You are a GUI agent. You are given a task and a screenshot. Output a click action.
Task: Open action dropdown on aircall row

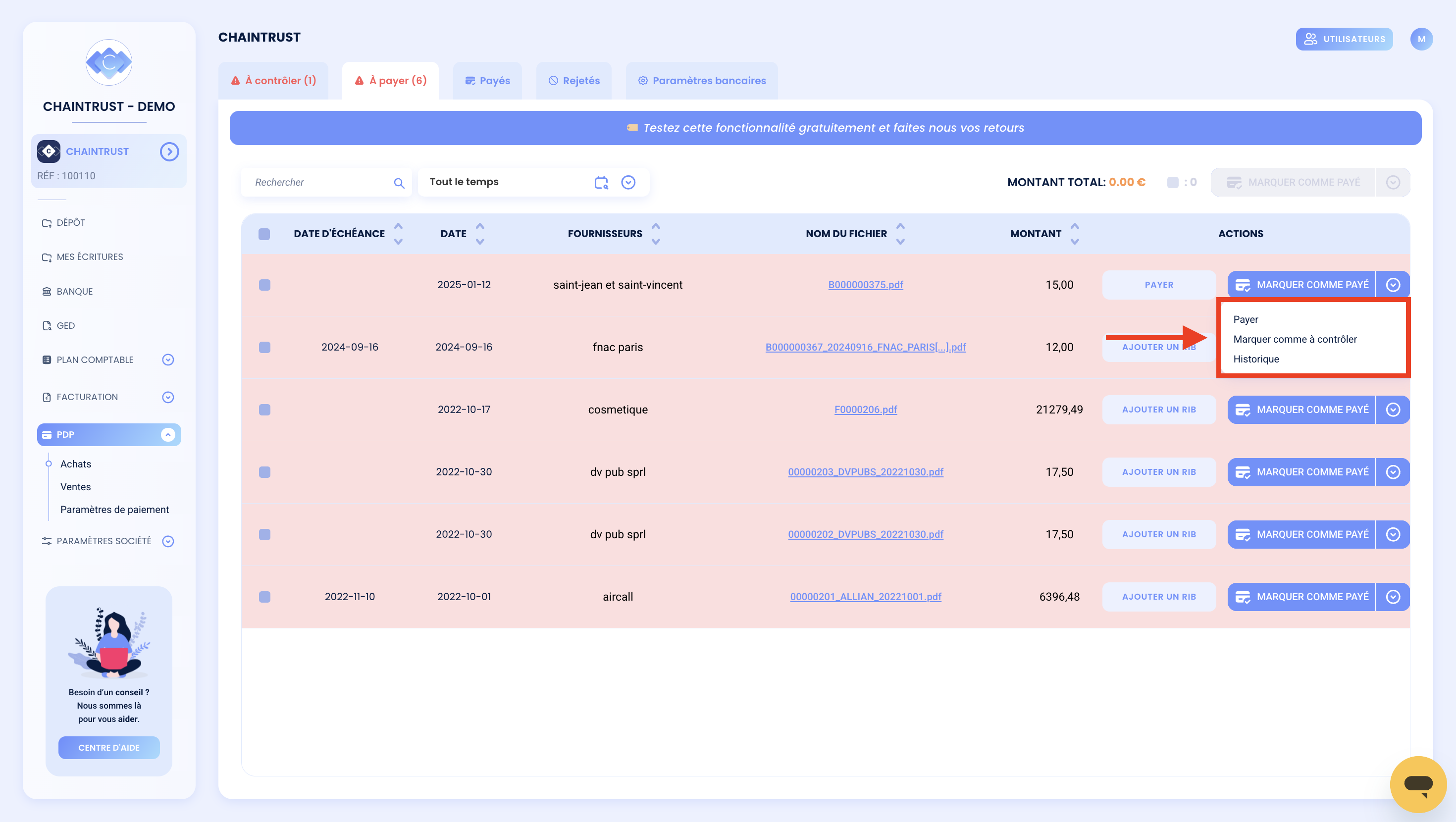click(1393, 596)
